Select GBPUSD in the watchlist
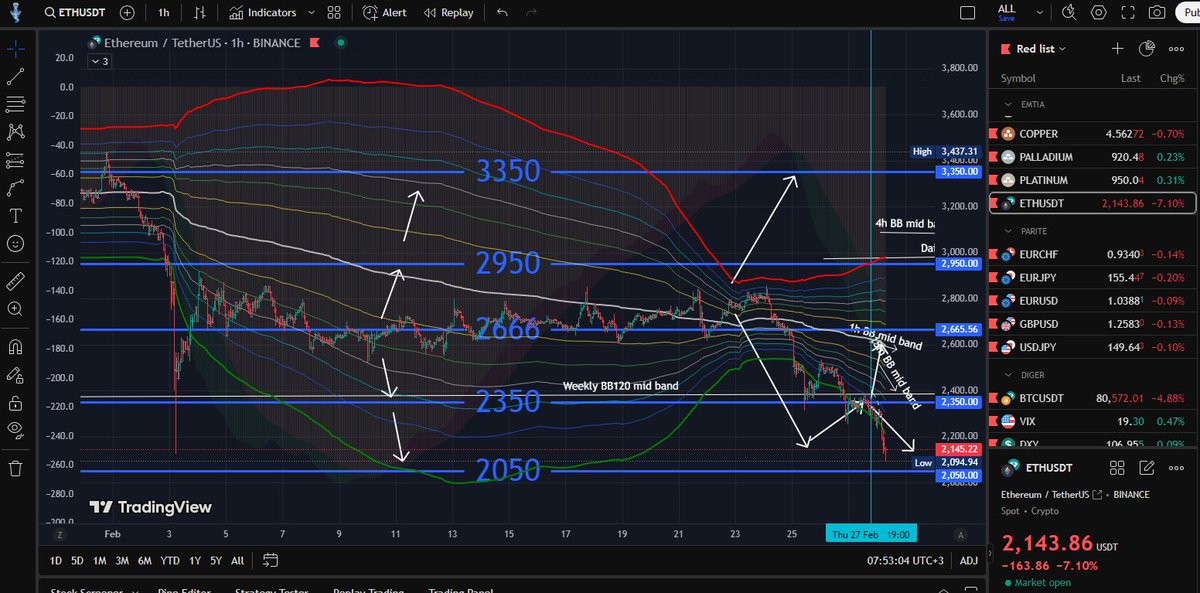Image resolution: width=1200 pixels, height=593 pixels. (1090, 324)
